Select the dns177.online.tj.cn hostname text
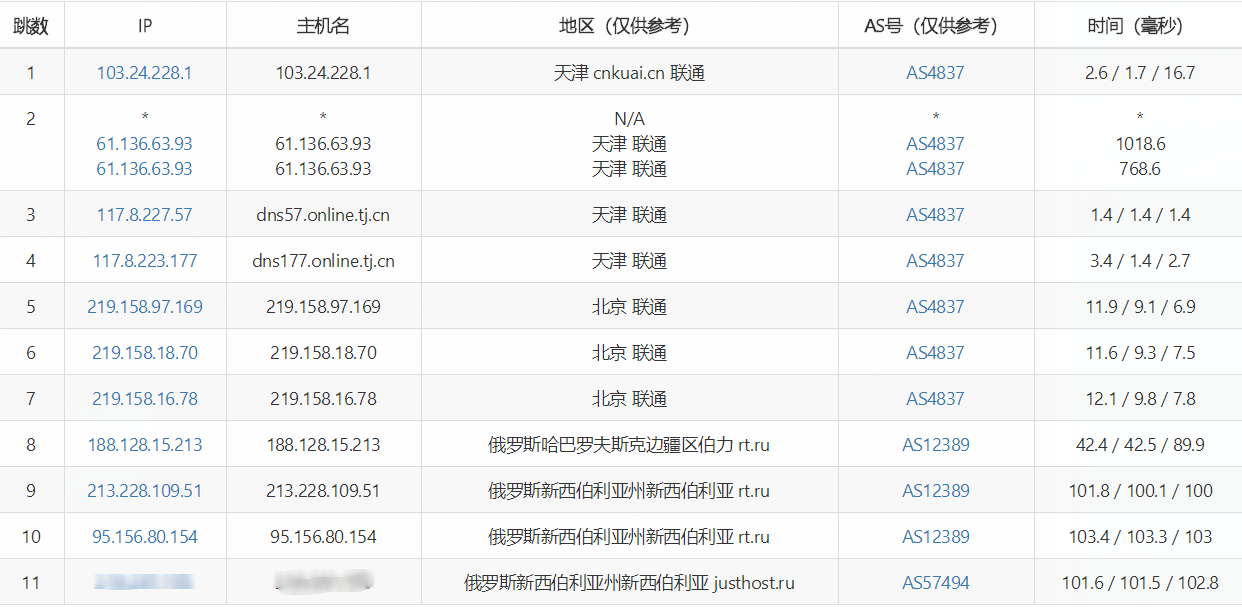 pos(323,261)
